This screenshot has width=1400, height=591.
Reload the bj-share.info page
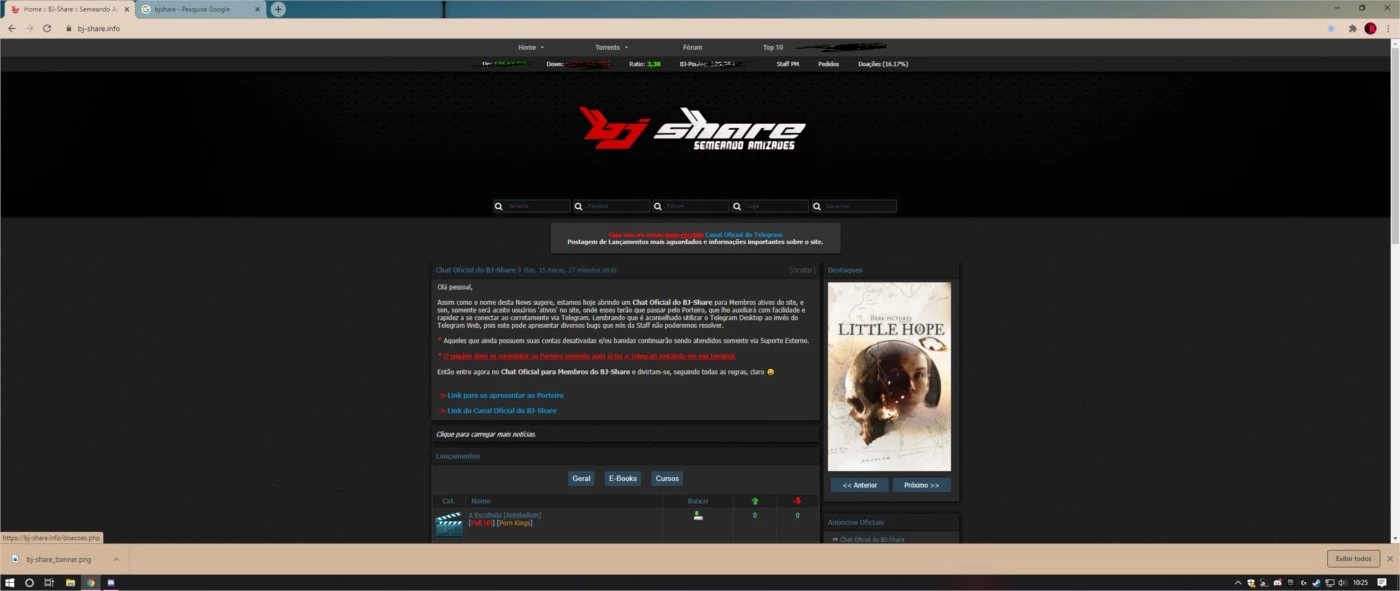pyautogui.click(x=47, y=28)
